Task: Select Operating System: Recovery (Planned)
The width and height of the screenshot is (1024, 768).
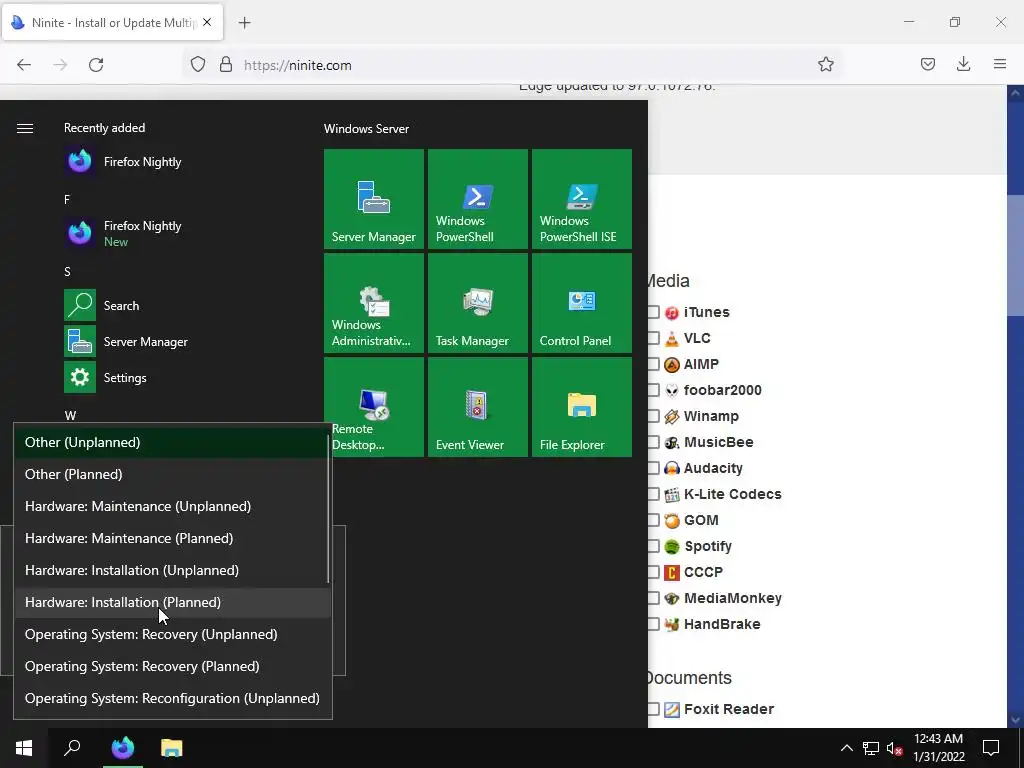Action: tap(171, 666)
